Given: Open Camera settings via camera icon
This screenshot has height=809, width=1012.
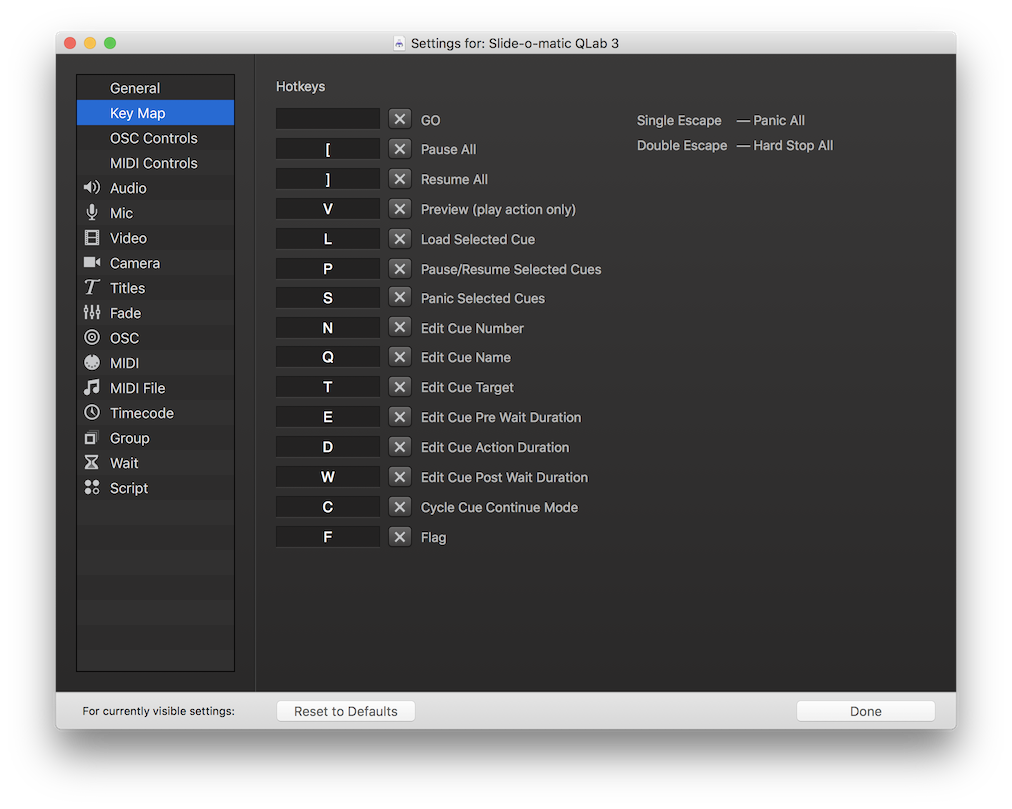Looking at the screenshot, I should [92, 263].
